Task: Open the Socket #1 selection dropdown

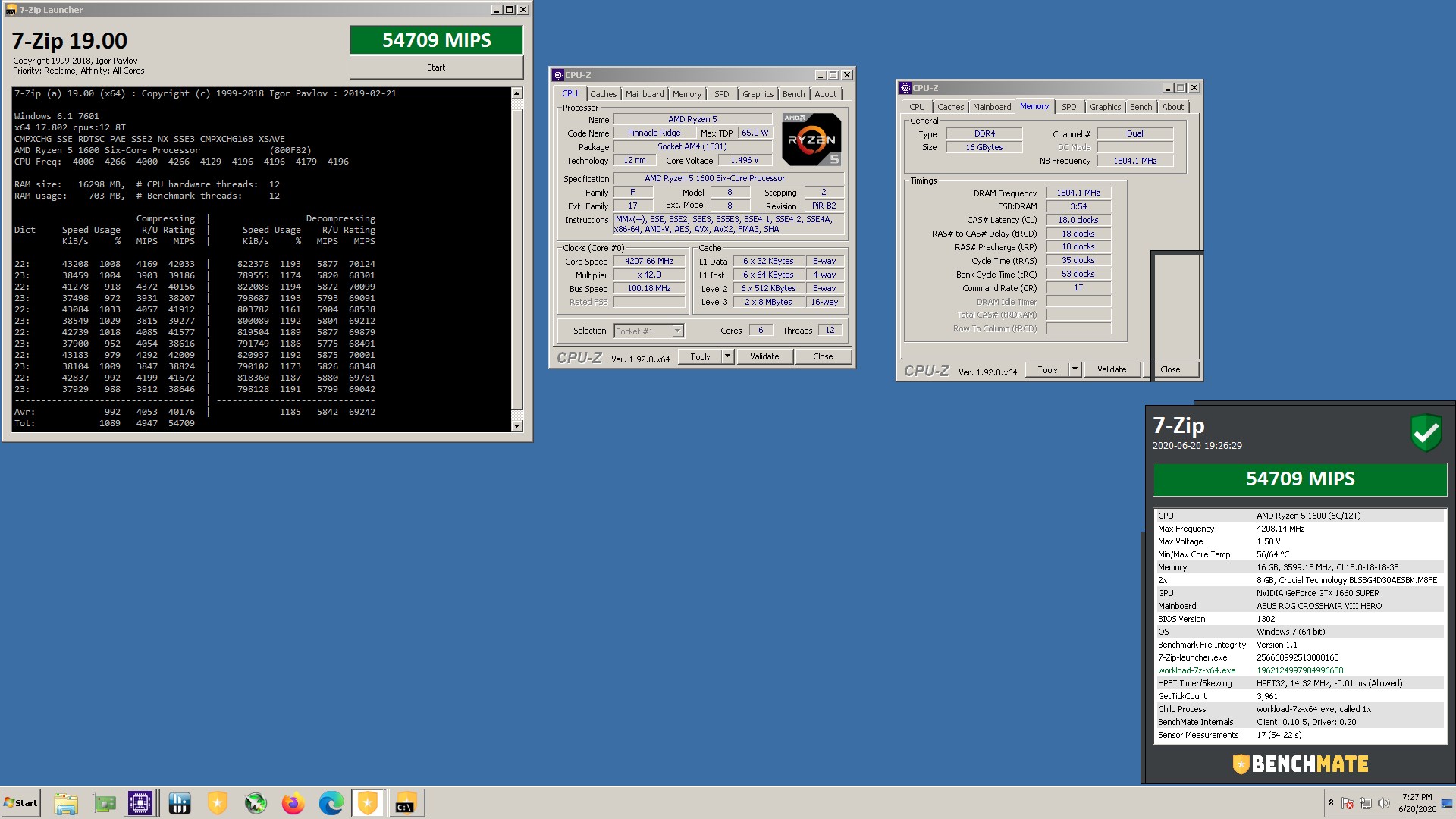Action: tap(678, 331)
